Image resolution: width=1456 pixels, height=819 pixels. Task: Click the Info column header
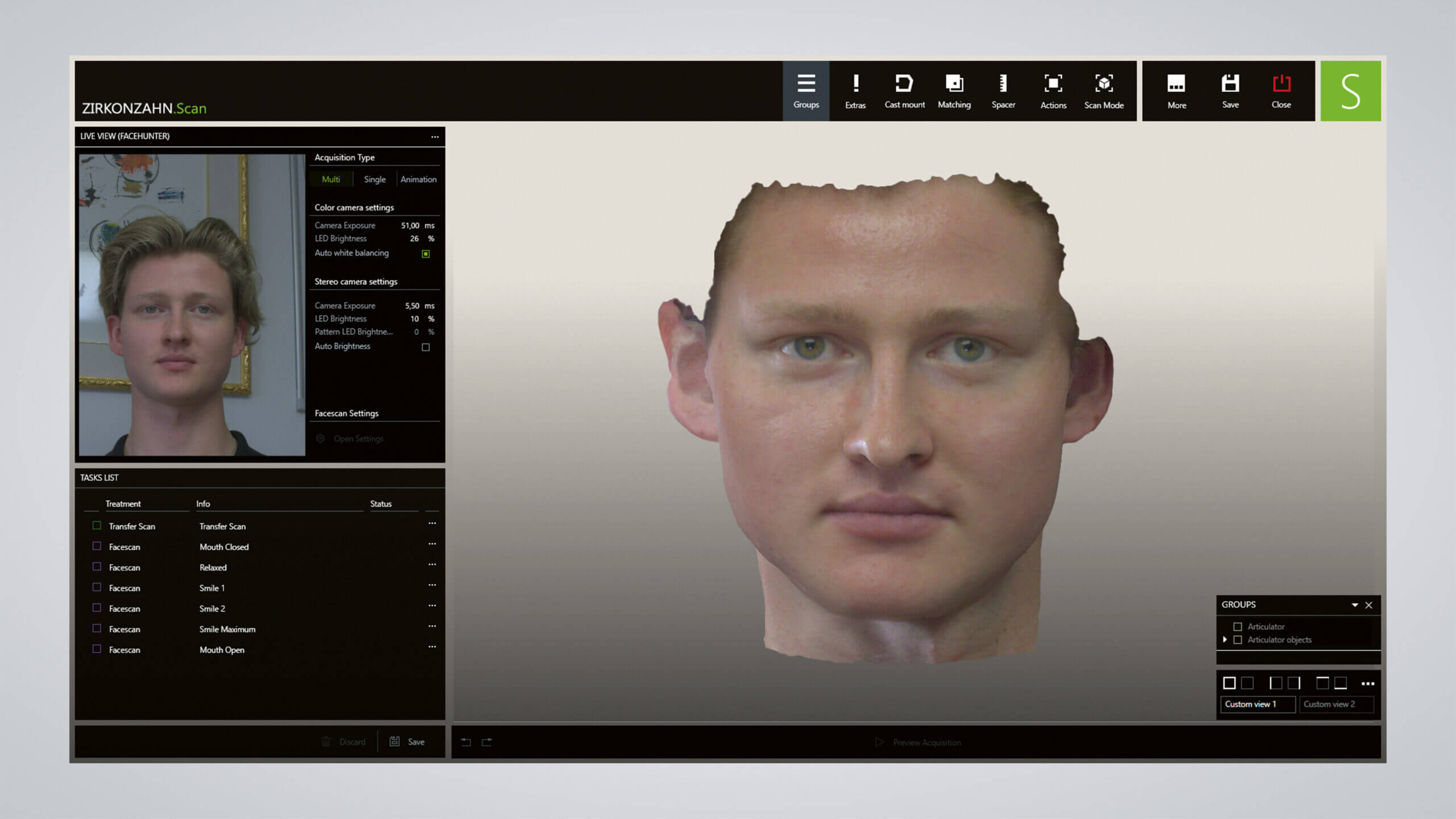(203, 504)
